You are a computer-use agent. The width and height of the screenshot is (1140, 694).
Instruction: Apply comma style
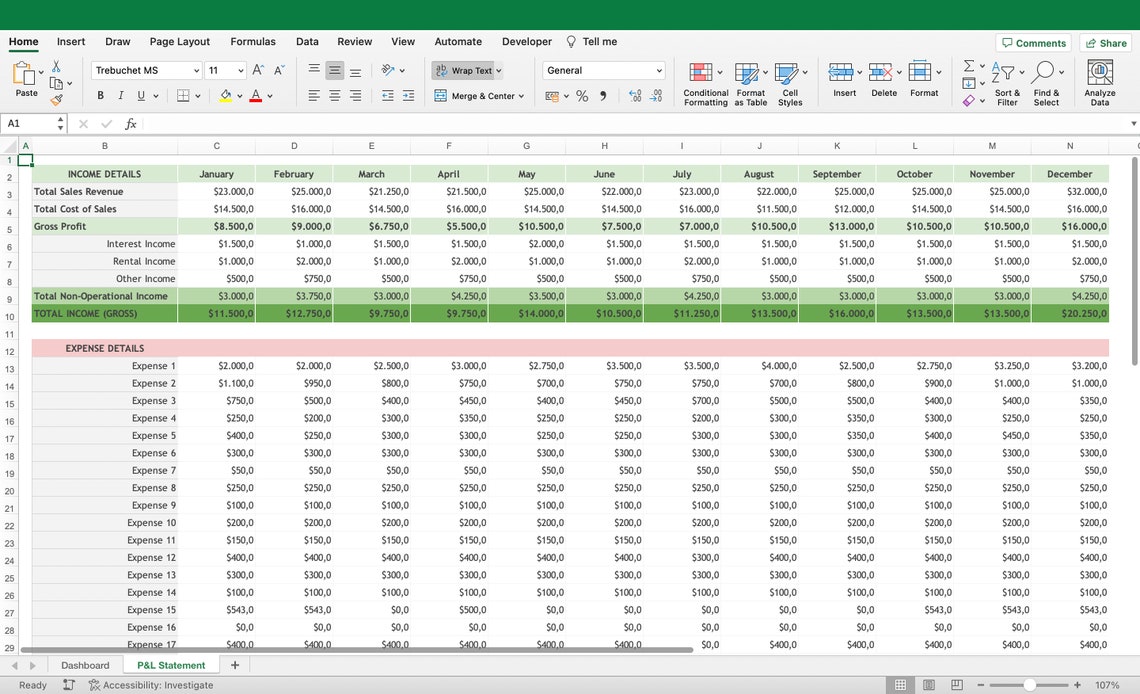click(603, 96)
